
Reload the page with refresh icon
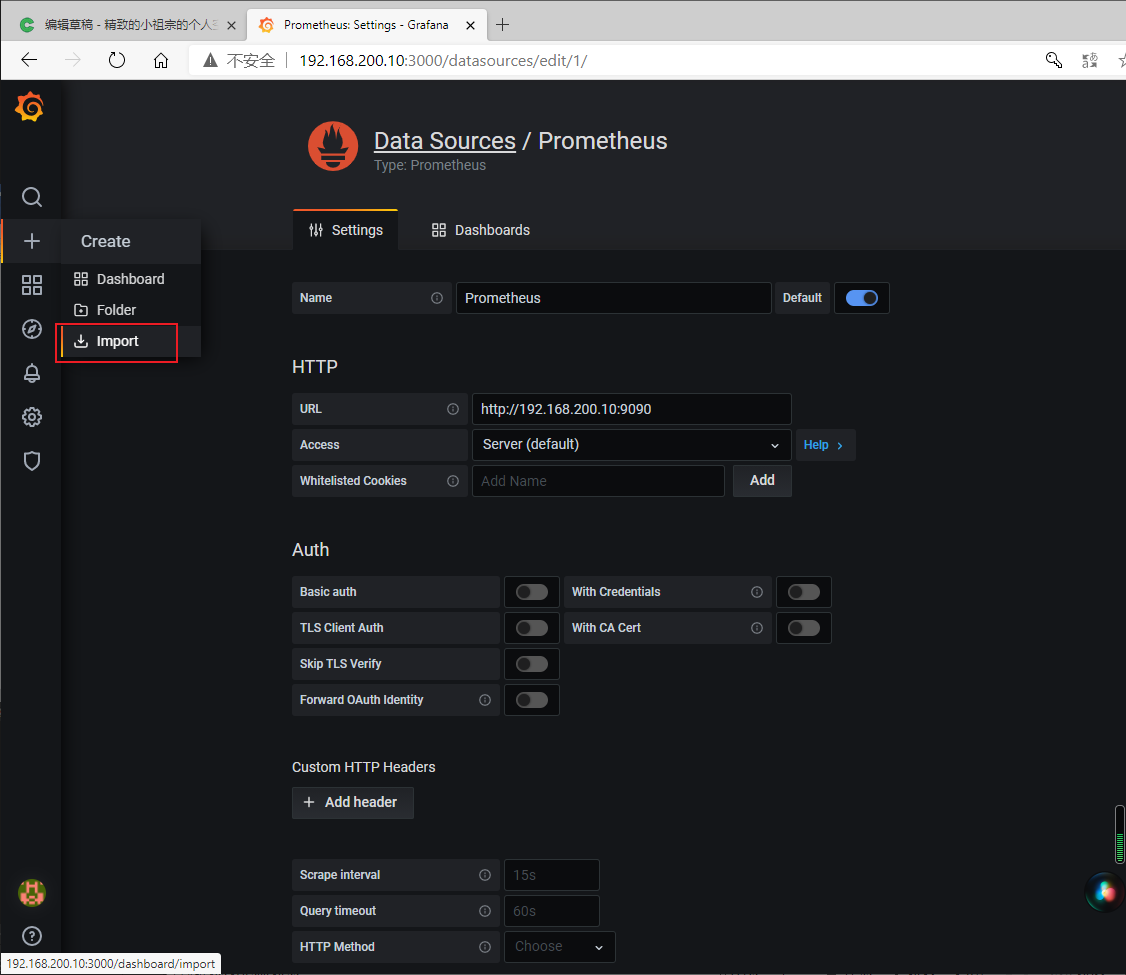tap(116, 60)
